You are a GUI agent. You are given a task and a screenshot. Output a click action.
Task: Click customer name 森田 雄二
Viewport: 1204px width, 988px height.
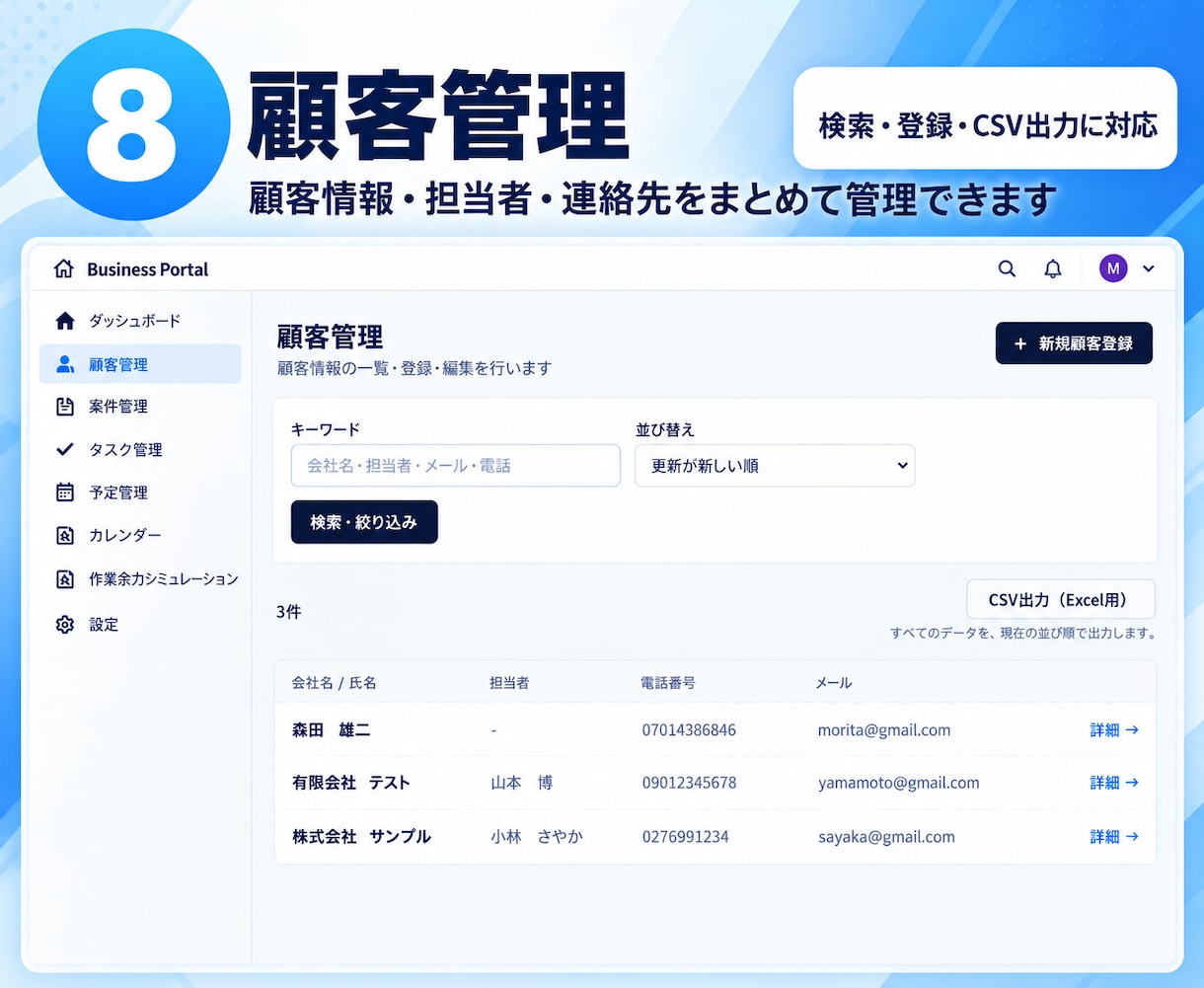[x=332, y=730]
